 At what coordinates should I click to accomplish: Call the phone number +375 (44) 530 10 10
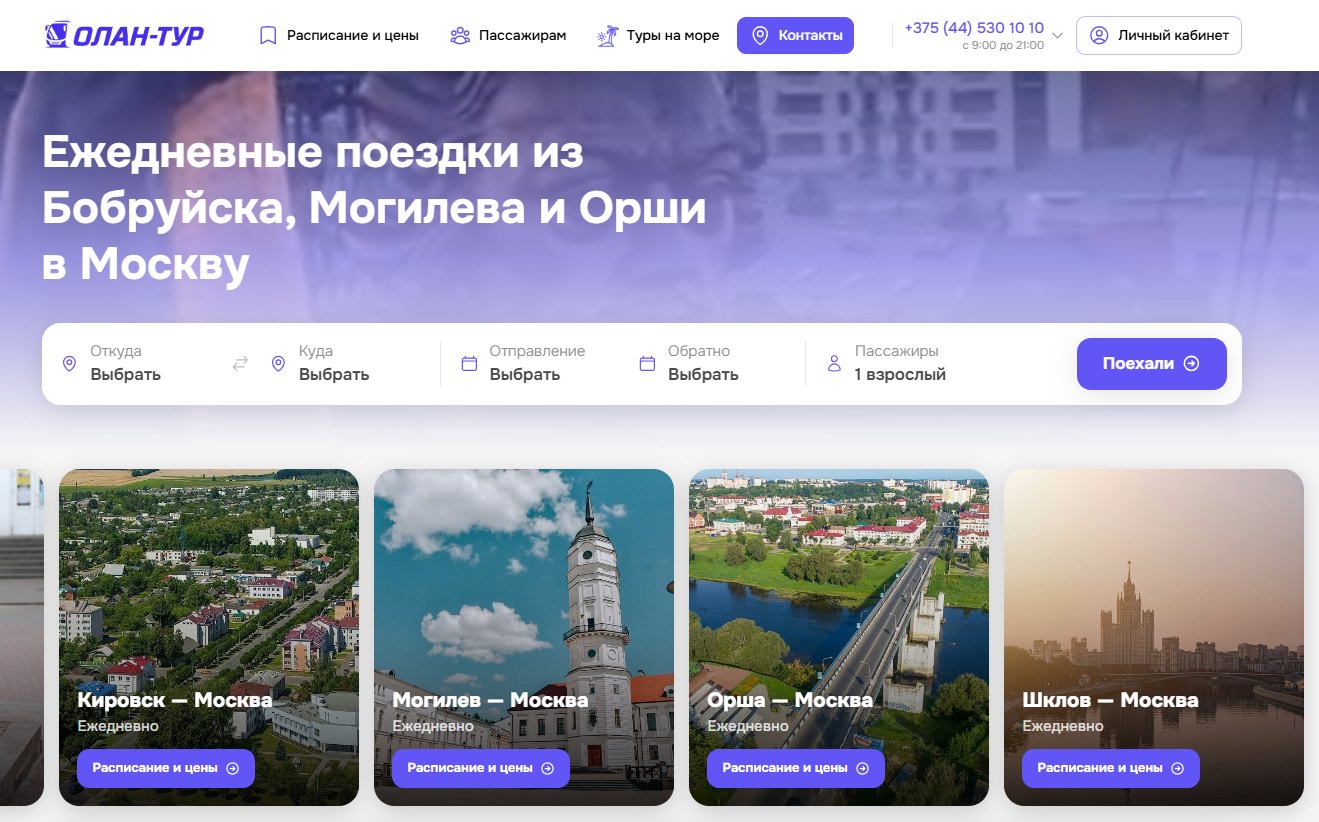(974, 28)
